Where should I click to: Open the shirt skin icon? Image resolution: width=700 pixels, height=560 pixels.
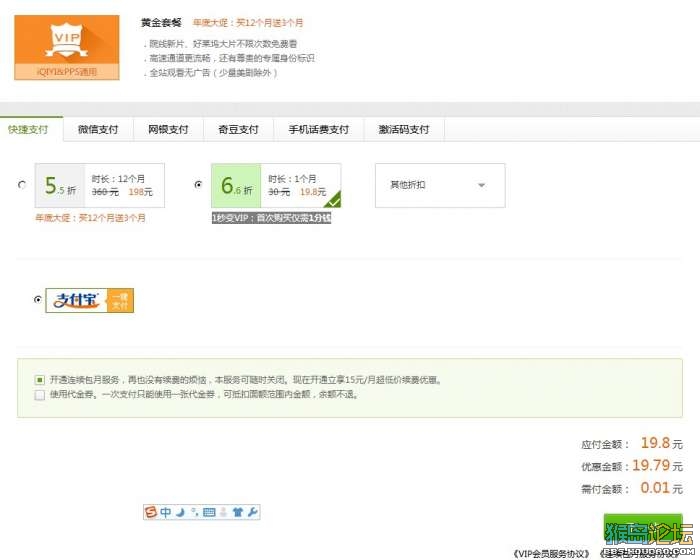(238, 512)
